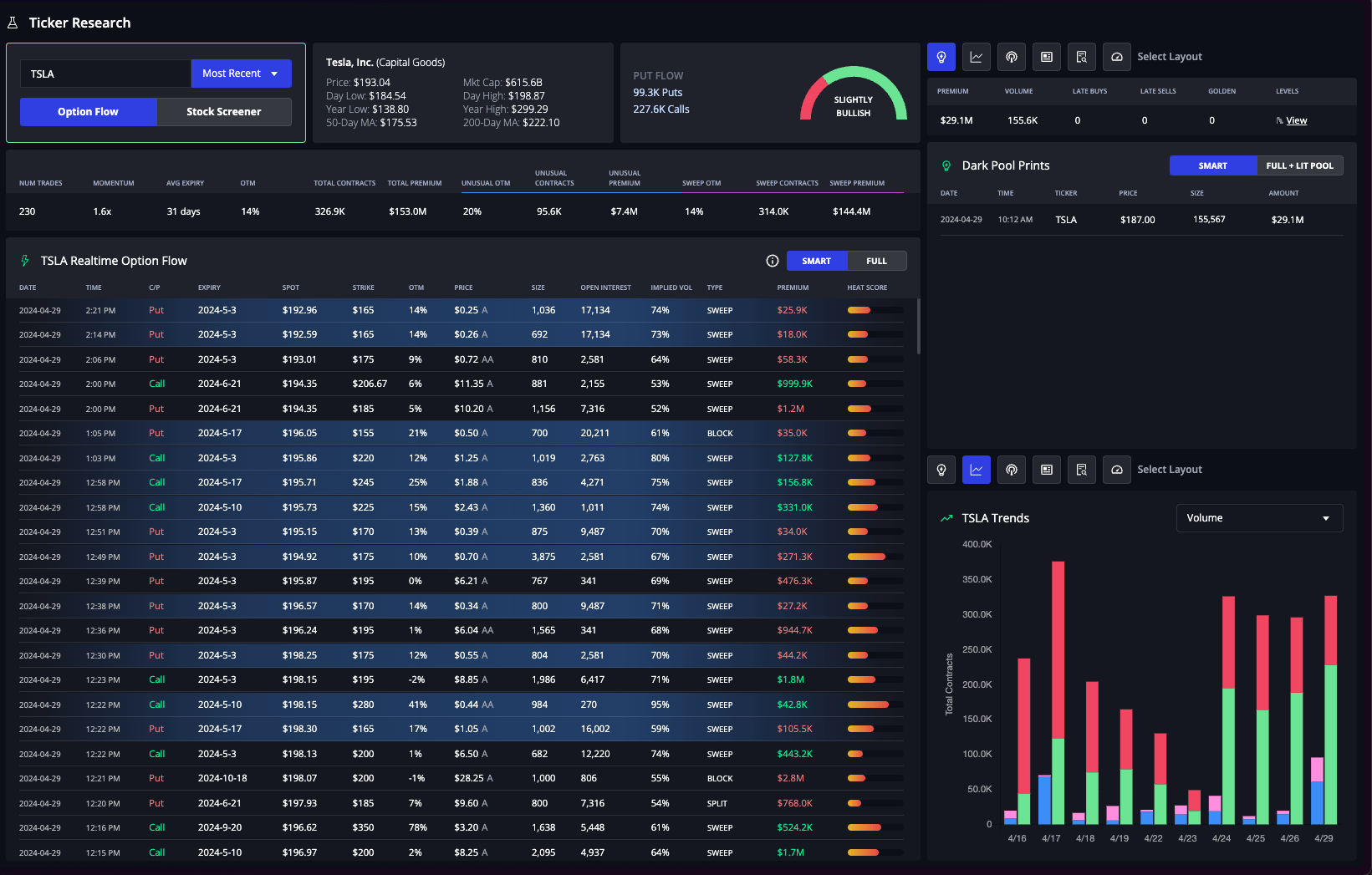Click the $206.67 strike cell
The width and height of the screenshot is (1372, 875).
click(370, 384)
